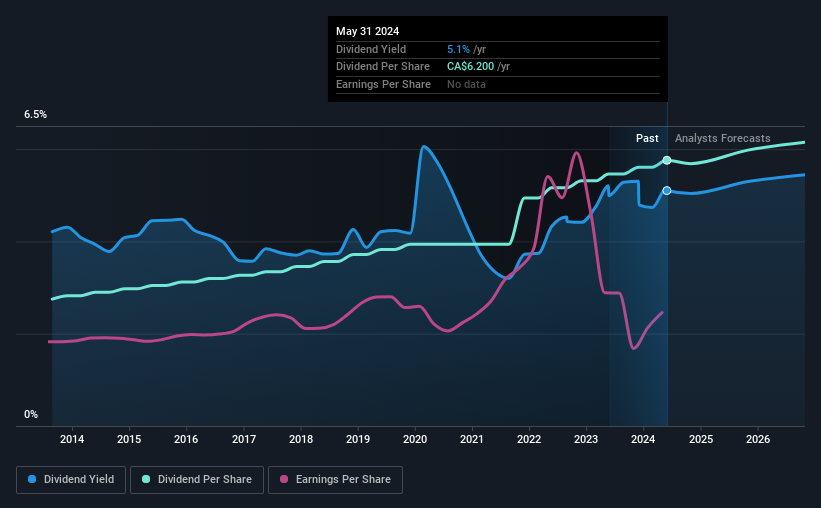Click 'Dividend Per Share' row label in tooltip
The height and width of the screenshot is (508, 821).
click(383, 67)
